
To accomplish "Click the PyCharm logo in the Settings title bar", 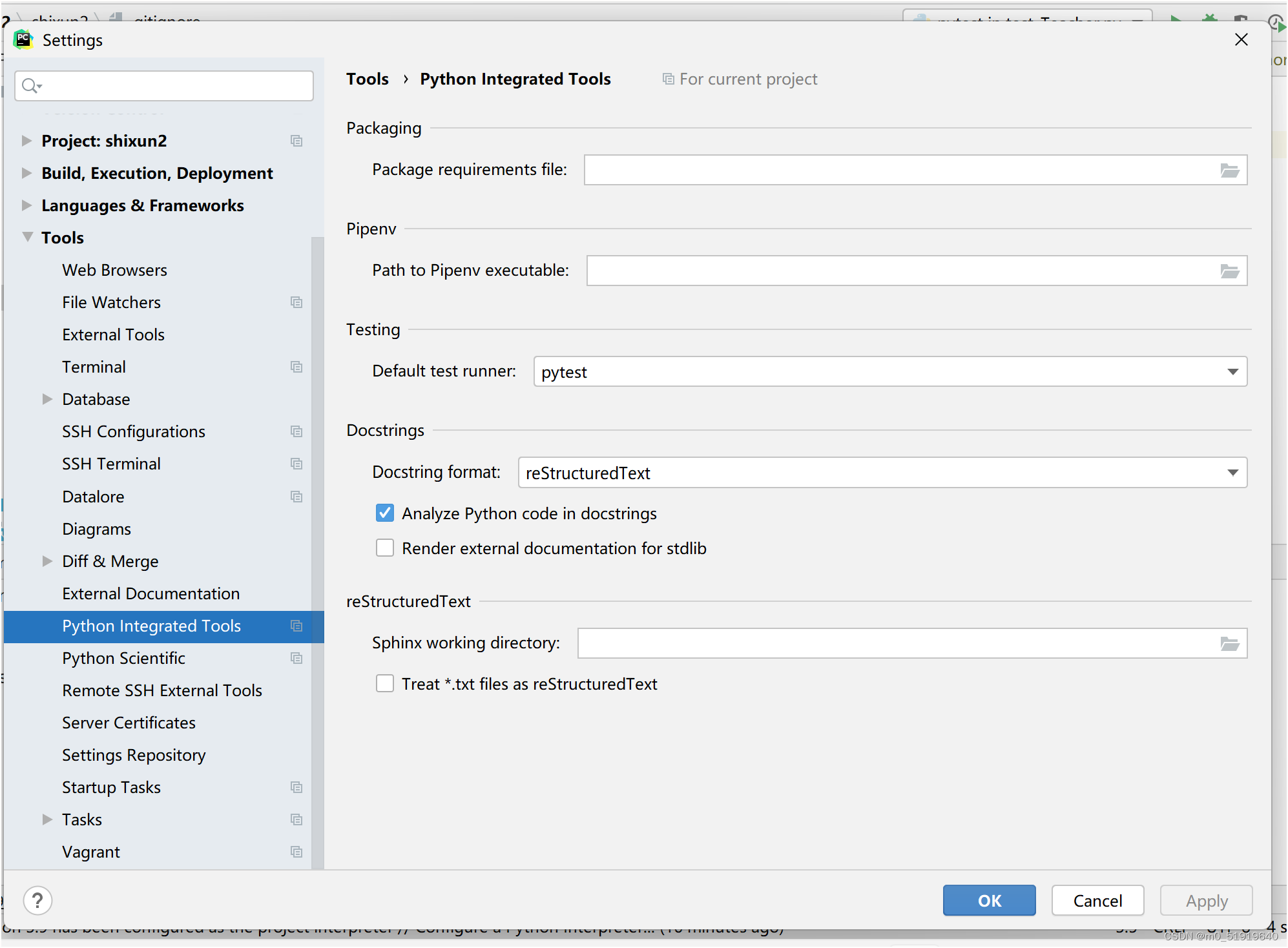I will pyautogui.click(x=23, y=40).
